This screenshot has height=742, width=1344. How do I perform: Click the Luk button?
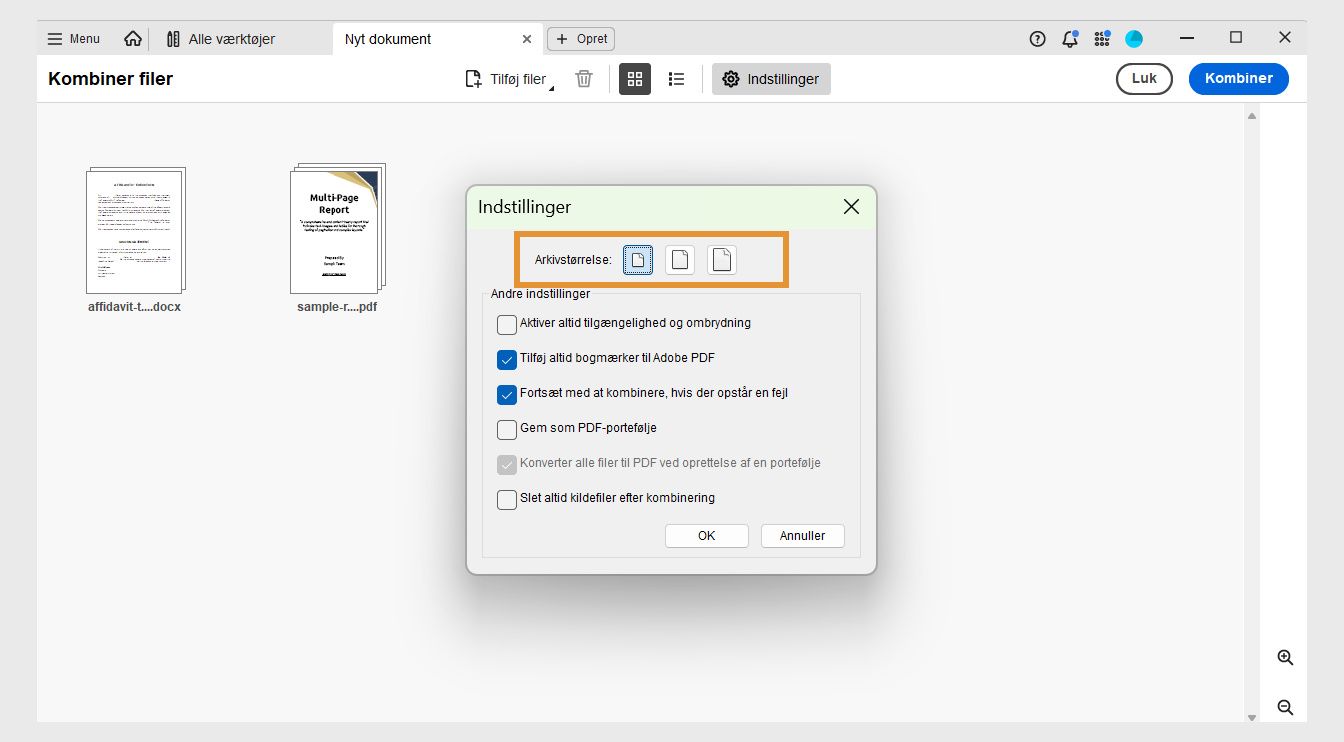pos(1144,79)
